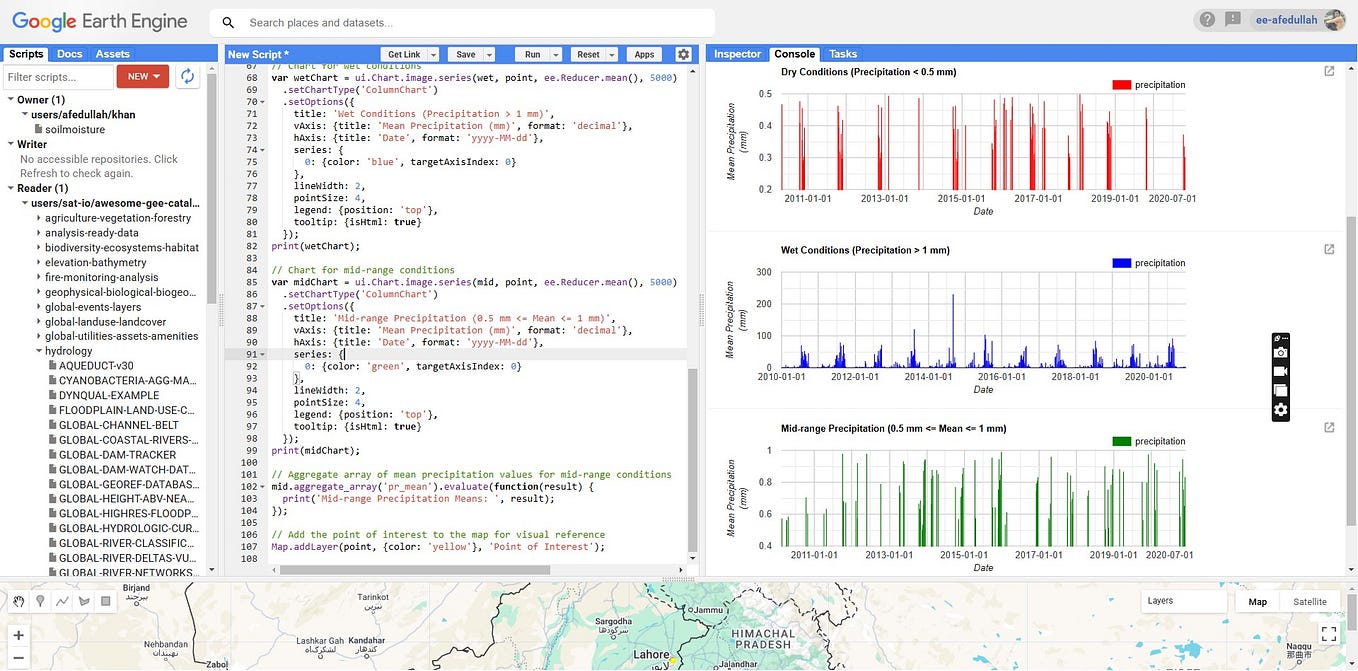The width and height of the screenshot is (1358, 671).
Task: Open the Get Link dropdown arrow
Action: click(x=434, y=55)
